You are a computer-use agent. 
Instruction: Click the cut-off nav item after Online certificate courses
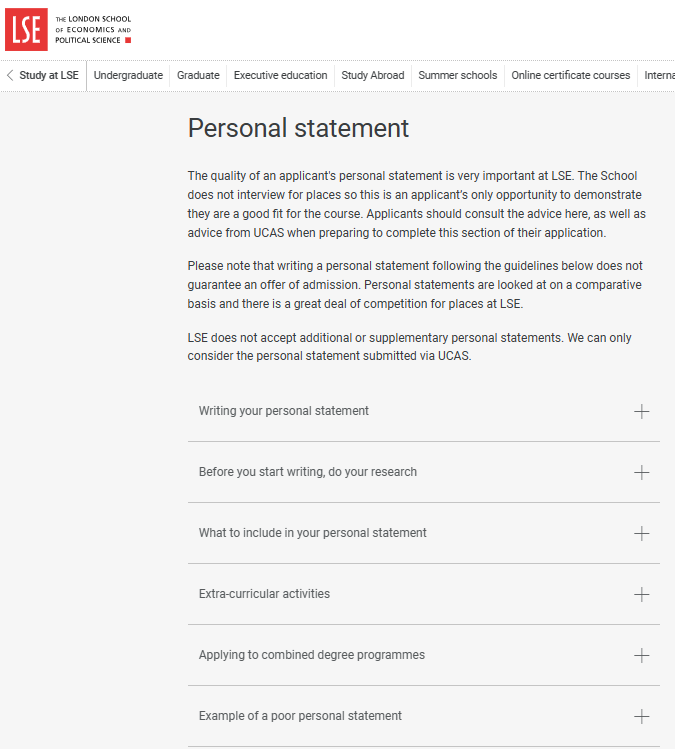(659, 75)
